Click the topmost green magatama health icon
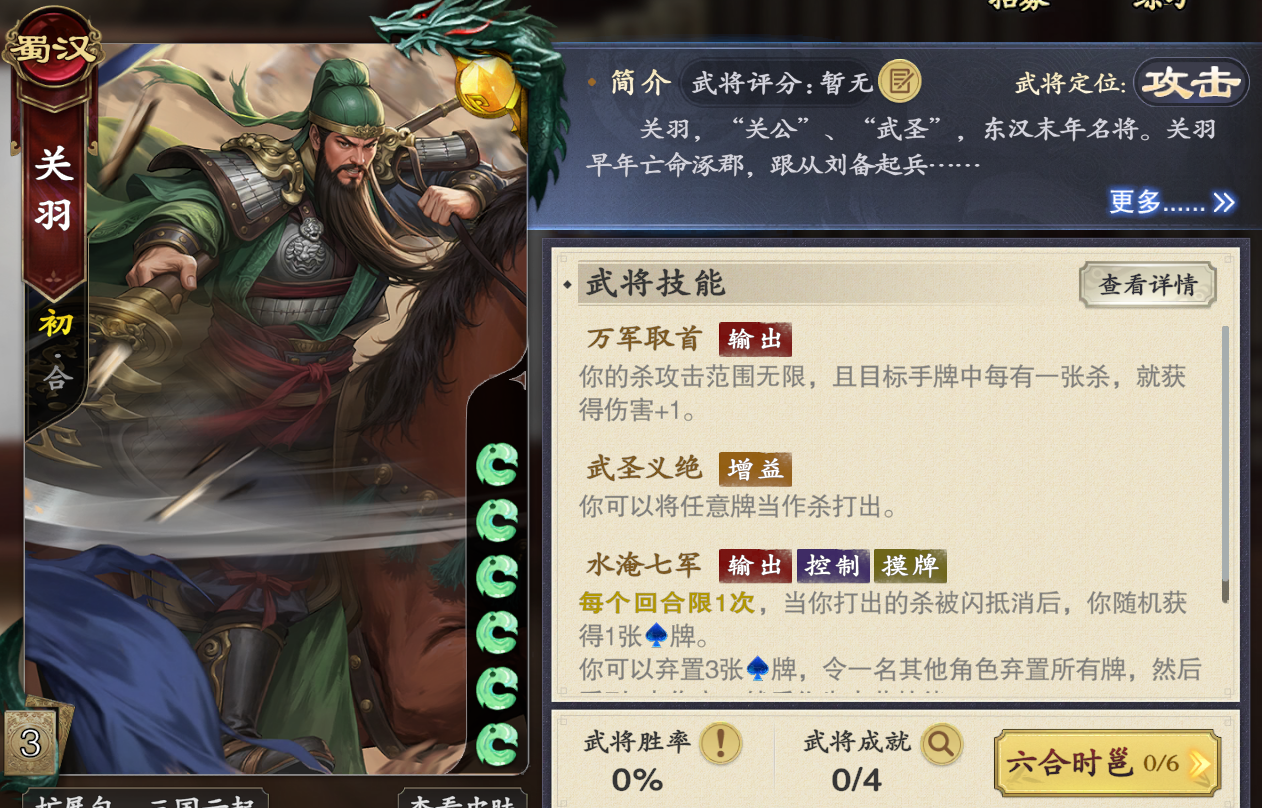This screenshot has width=1262, height=808. pyautogui.click(x=497, y=465)
